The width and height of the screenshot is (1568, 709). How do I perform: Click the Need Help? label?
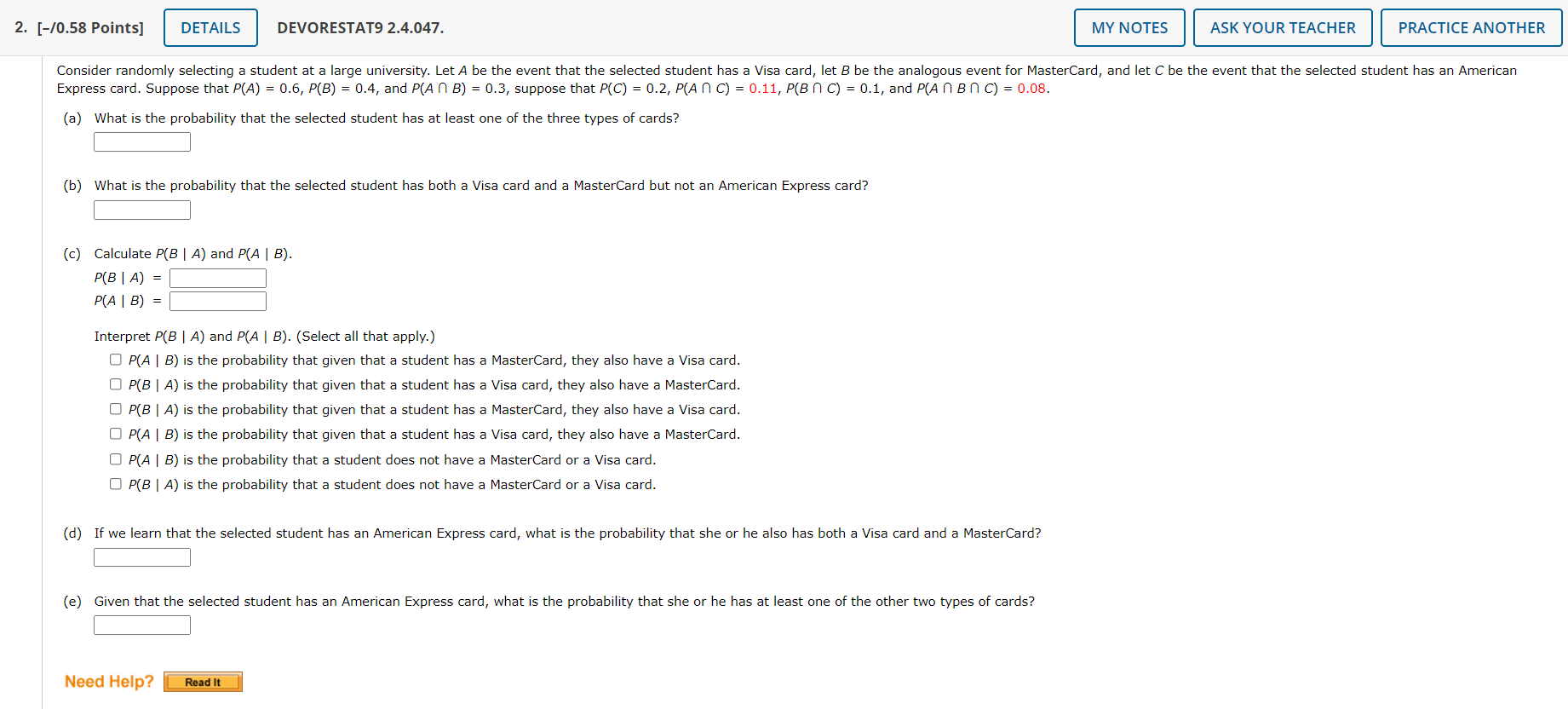109,680
